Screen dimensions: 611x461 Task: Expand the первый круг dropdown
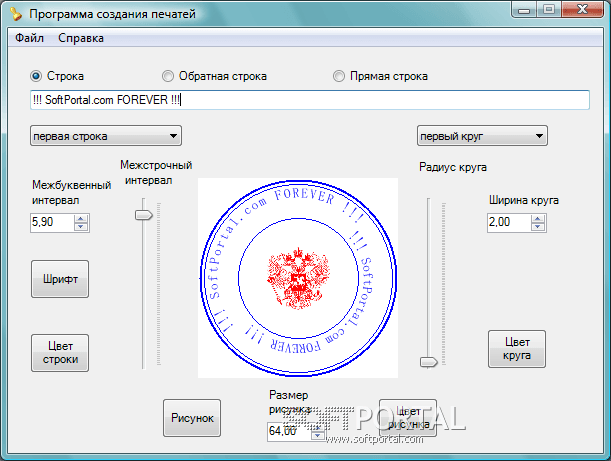pos(482,136)
